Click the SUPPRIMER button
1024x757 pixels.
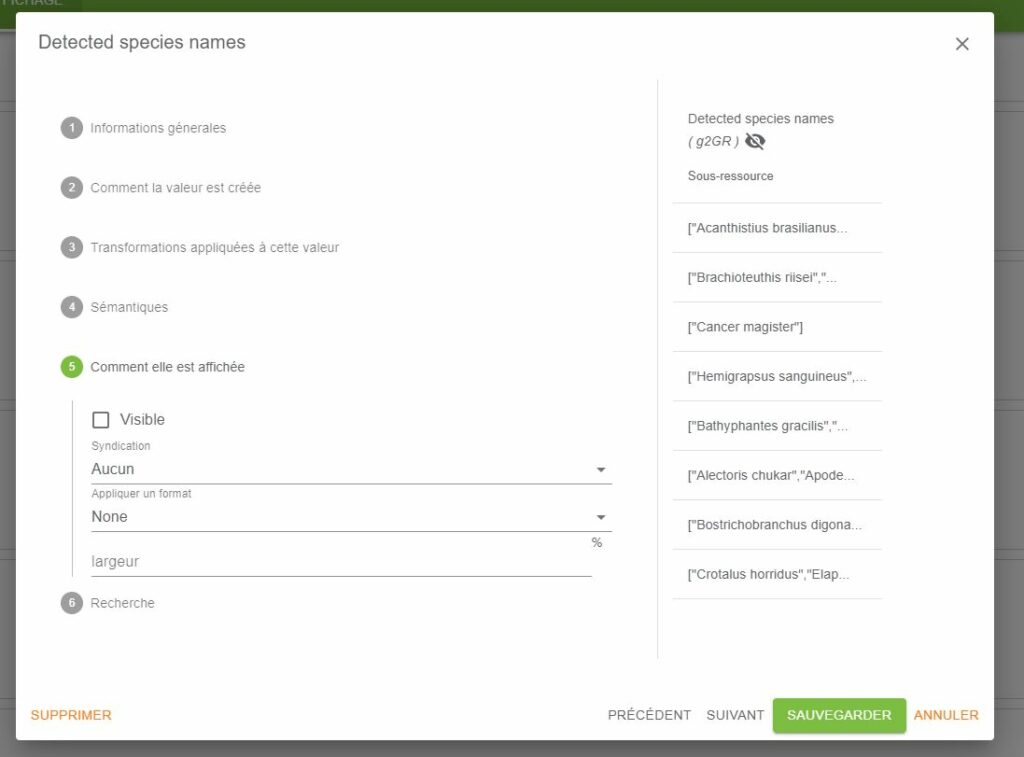71,715
